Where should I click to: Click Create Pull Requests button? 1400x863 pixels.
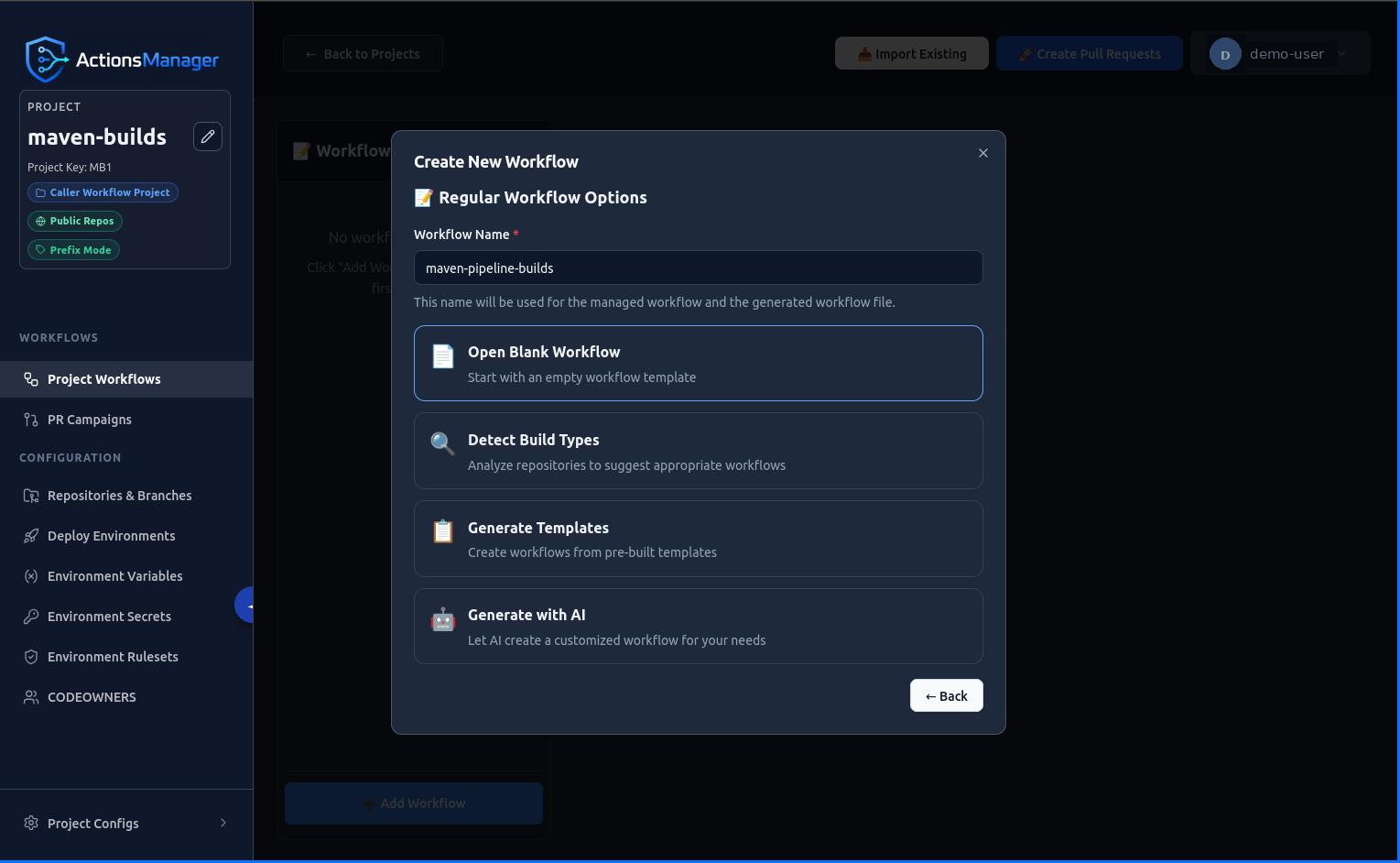1090,54
